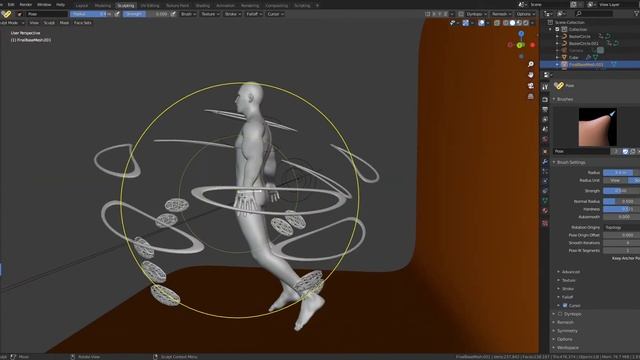Open the Texture dropdown in header
The width and height of the screenshot is (640, 360).
pos(210,14)
